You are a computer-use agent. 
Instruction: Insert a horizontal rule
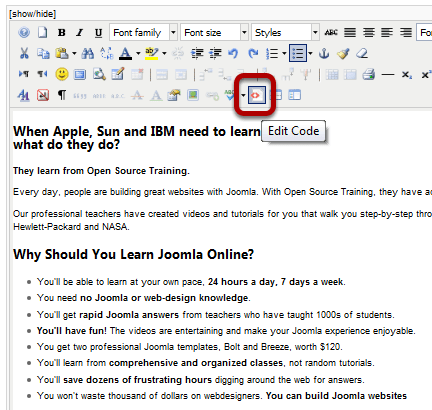pos(388,74)
